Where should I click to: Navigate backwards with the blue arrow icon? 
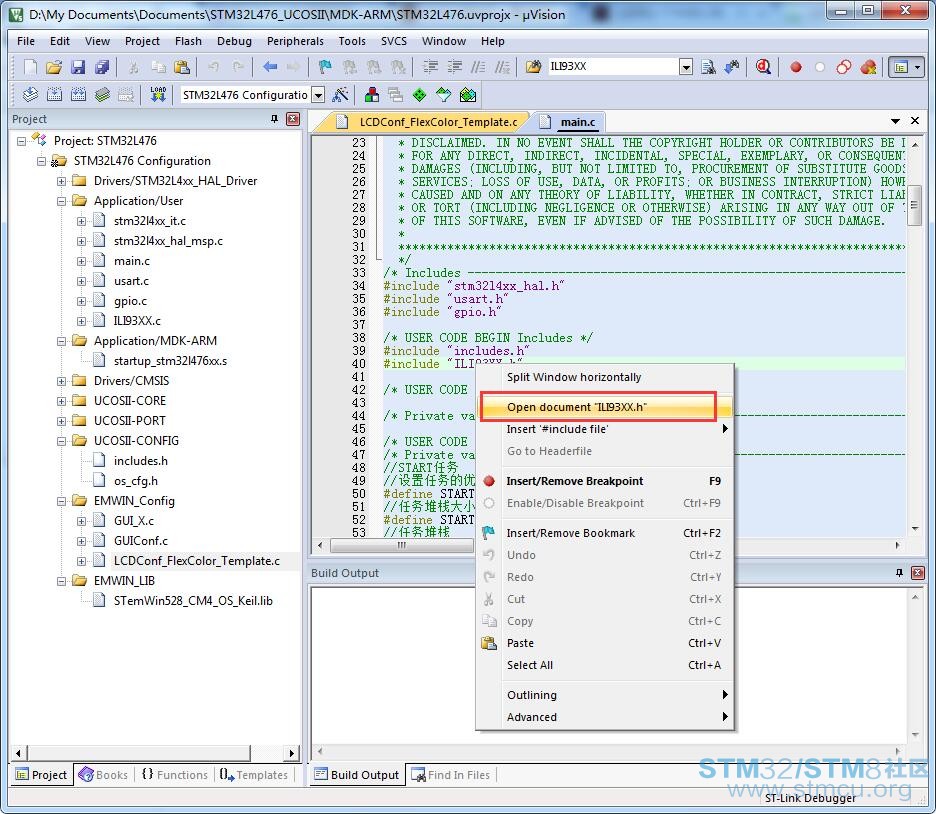pyautogui.click(x=270, y=67)
